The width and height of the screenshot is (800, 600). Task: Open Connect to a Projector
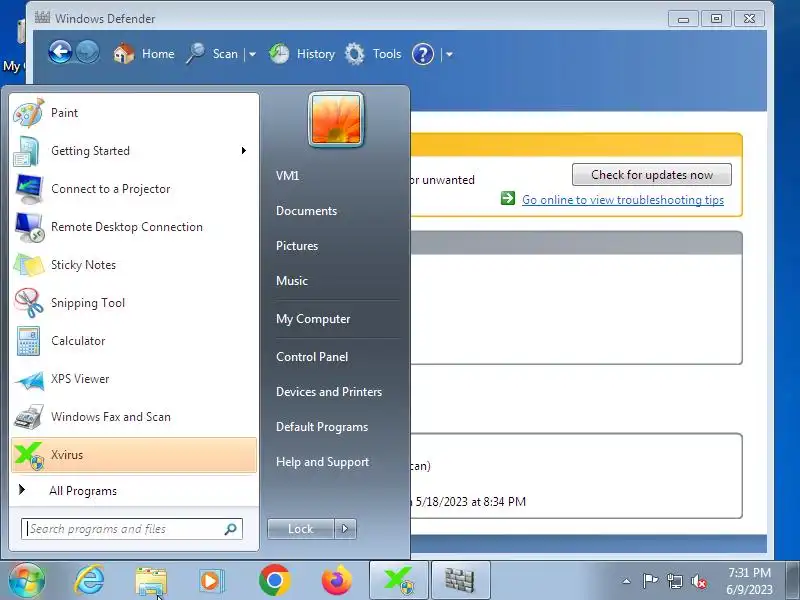[x=134, y=189]
